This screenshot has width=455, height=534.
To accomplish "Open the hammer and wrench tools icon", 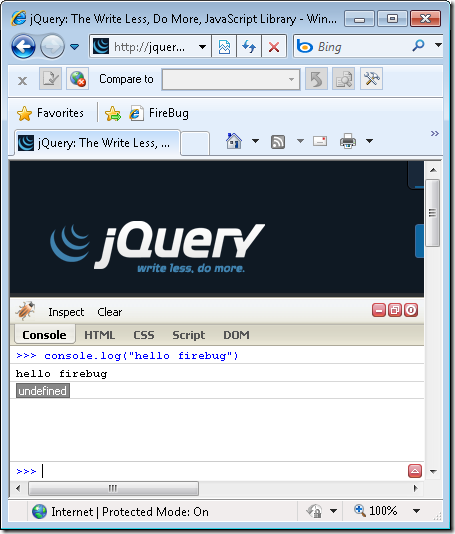I will click(x=372, y=79).
